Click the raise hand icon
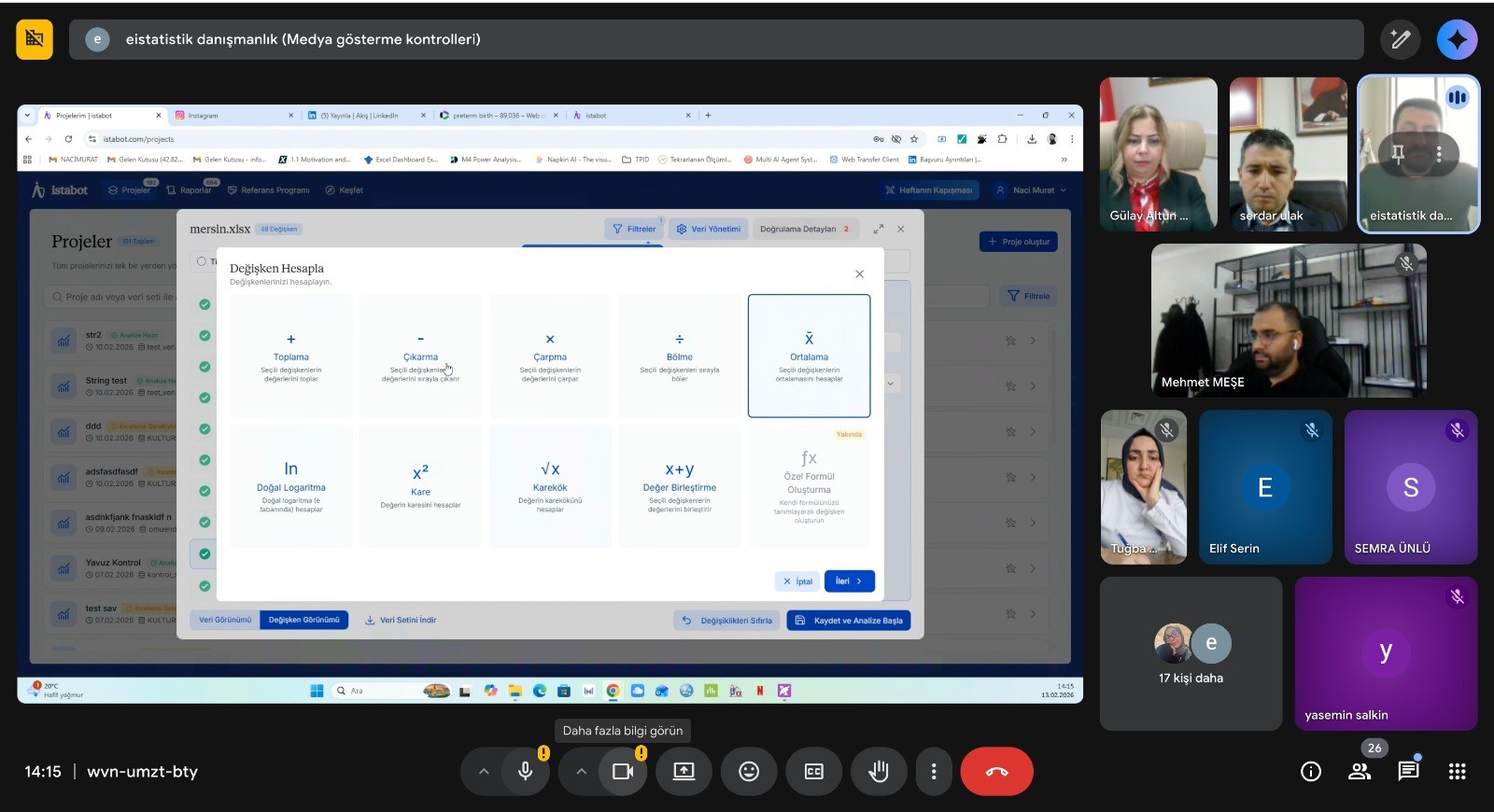This screenshot has width=1494, height=812. tap(879, 772)
